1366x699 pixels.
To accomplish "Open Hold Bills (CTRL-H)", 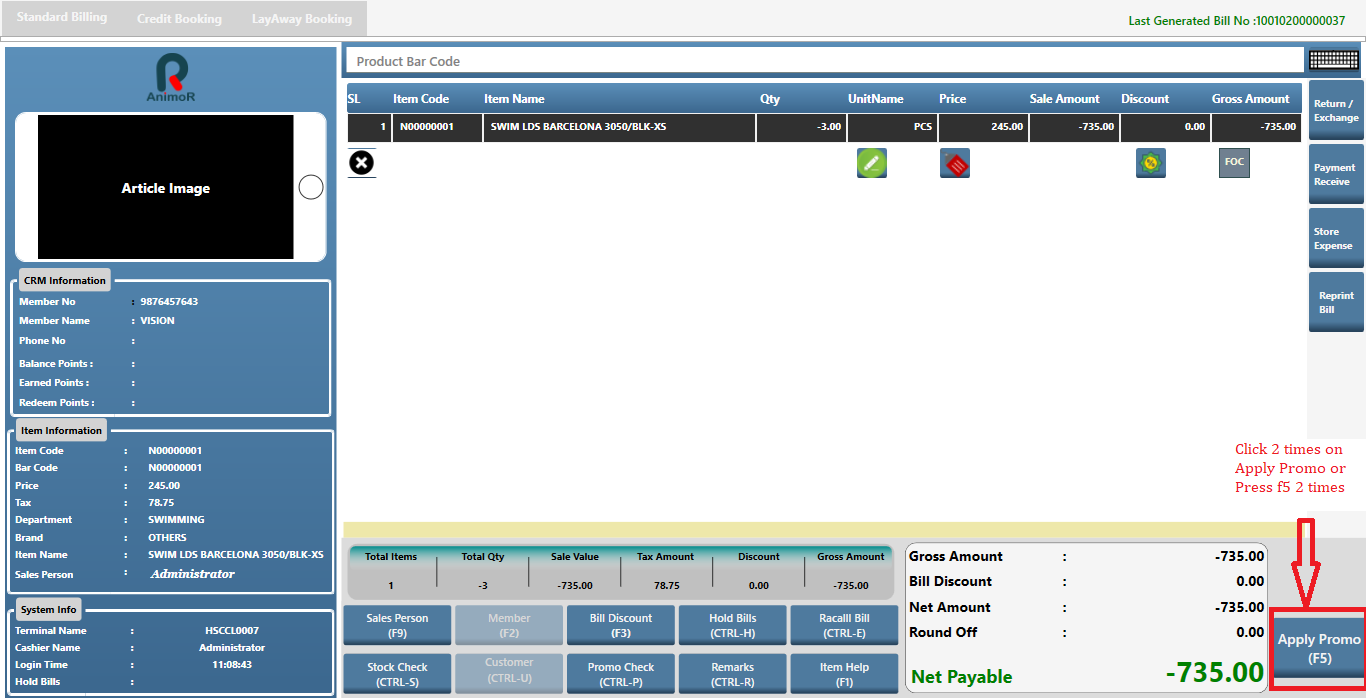I will point(733,625).
